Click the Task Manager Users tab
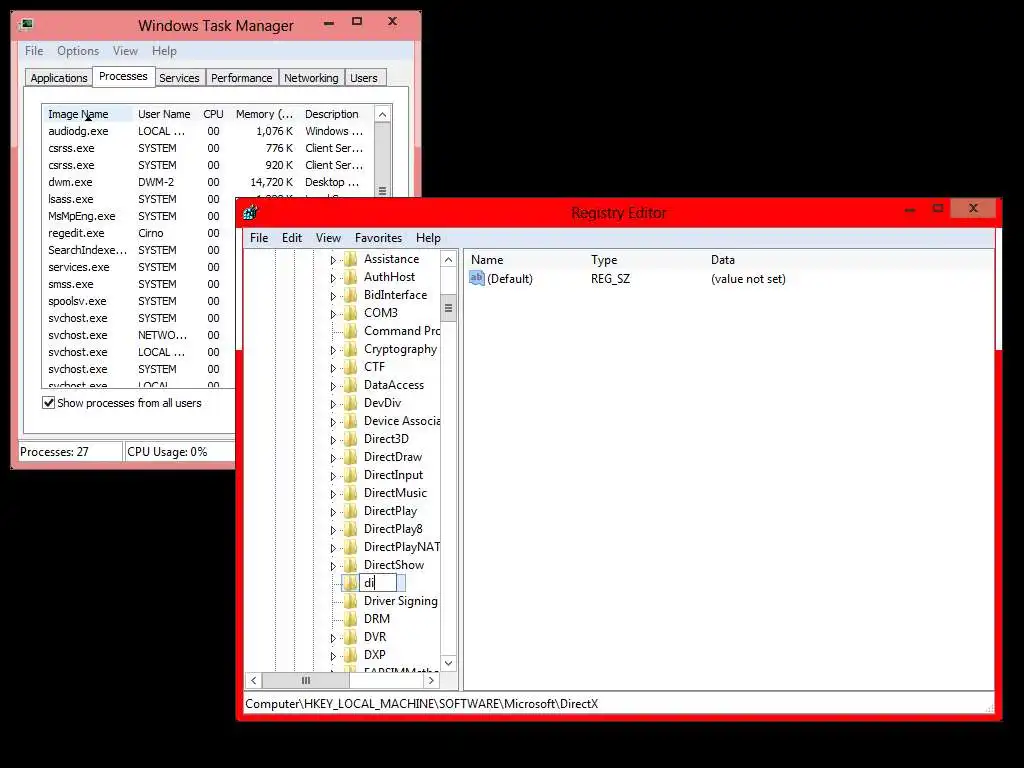1024x768 pixels. 364,78
